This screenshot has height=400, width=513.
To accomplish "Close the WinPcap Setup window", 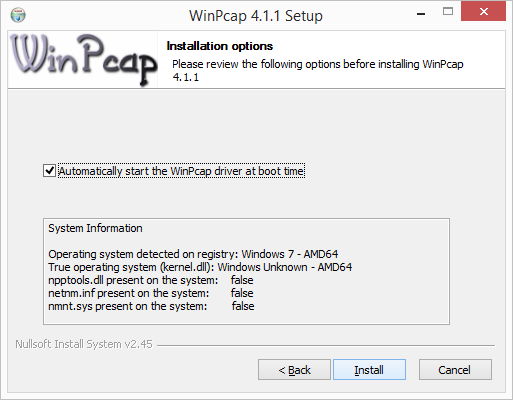I will pos(483,12).
